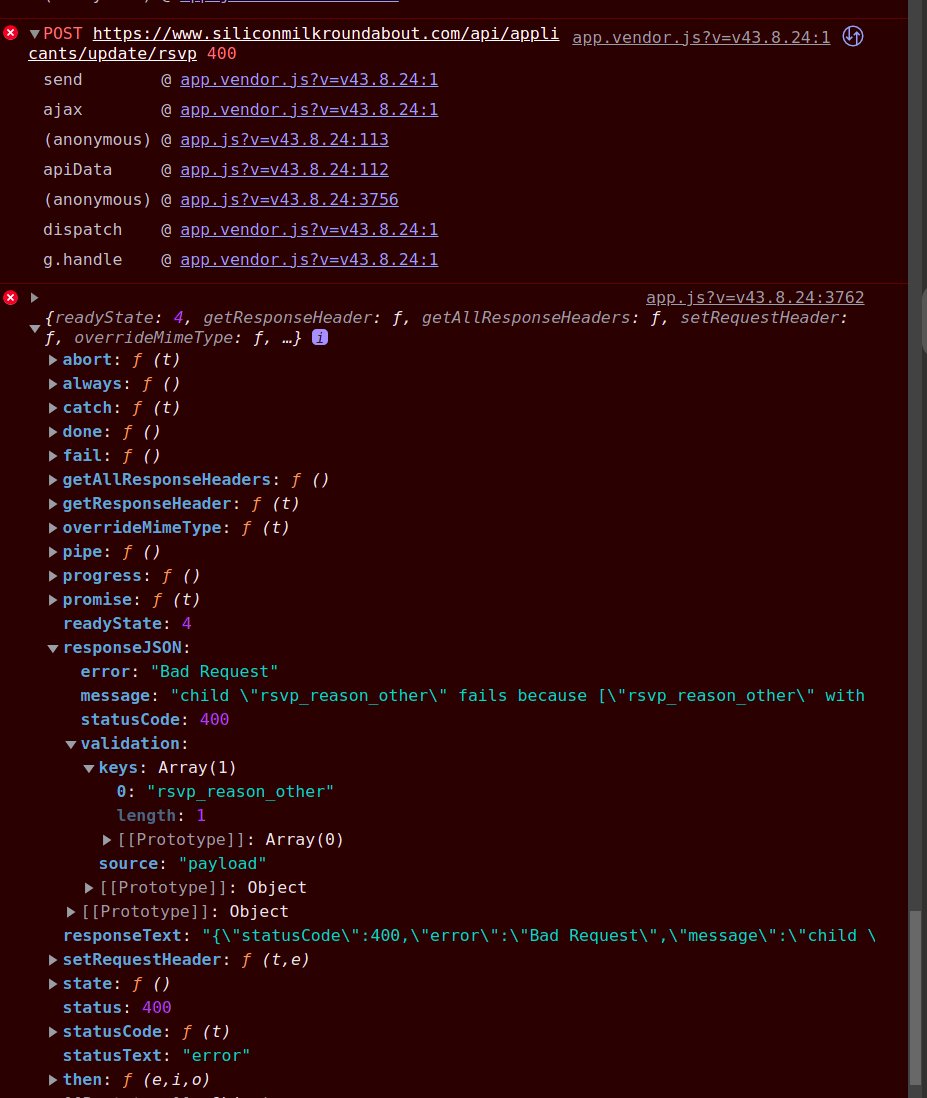
Task: Open the app.vendor.js link for g.handle
Action: pos(309,260)
